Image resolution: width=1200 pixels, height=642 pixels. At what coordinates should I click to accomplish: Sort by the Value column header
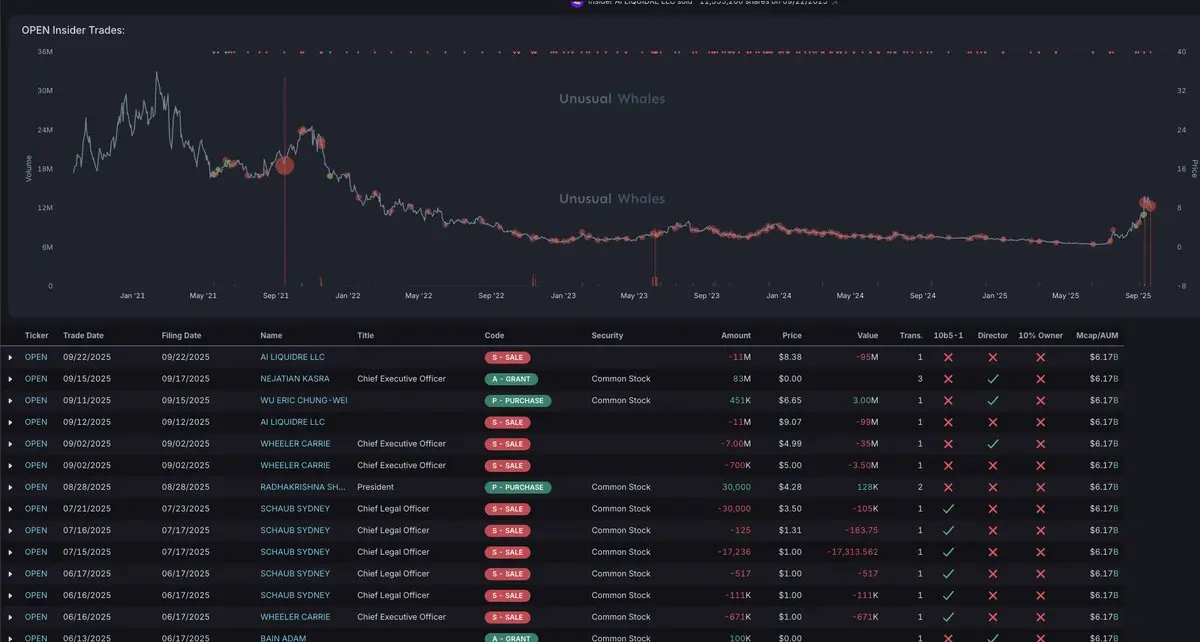867,335
